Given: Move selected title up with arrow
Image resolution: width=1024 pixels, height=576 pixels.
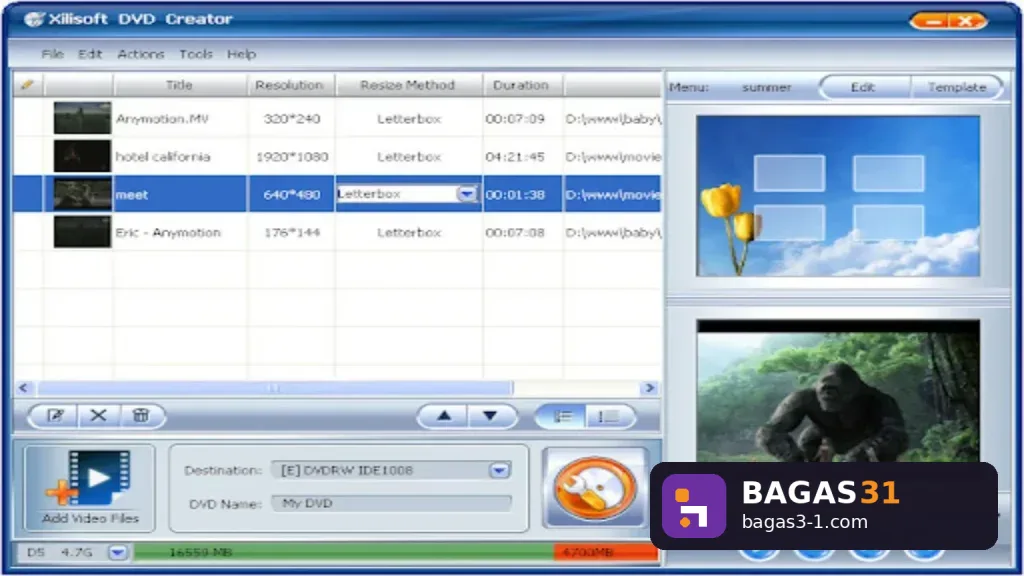Looking at the screenshot, I should (444, 416).
